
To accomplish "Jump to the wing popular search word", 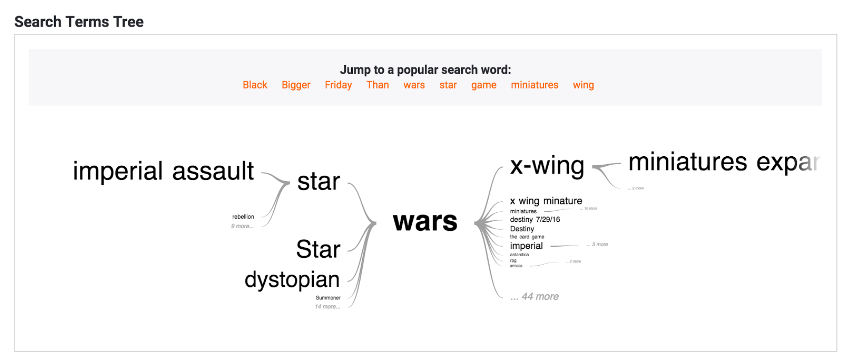I will pyautogui.click(x=583, y=85).
